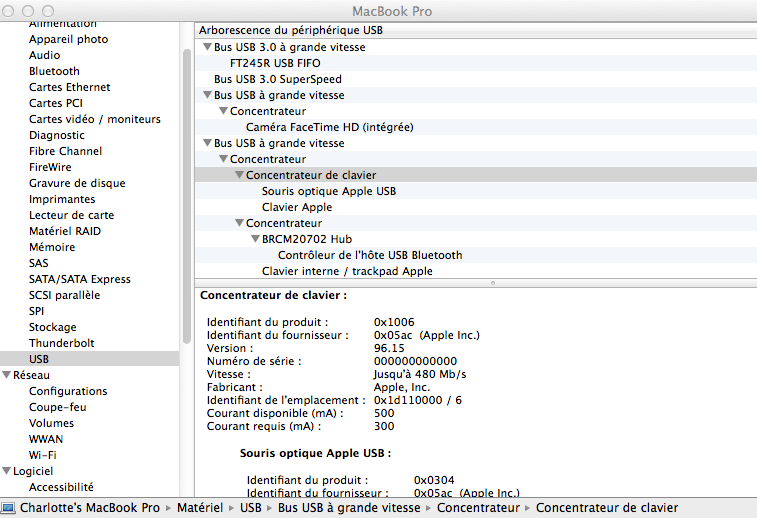Collapse the BRCM20702 Hub disclosure triangle
This screenshot has width=757, height=518.
(x=255, y=239)
